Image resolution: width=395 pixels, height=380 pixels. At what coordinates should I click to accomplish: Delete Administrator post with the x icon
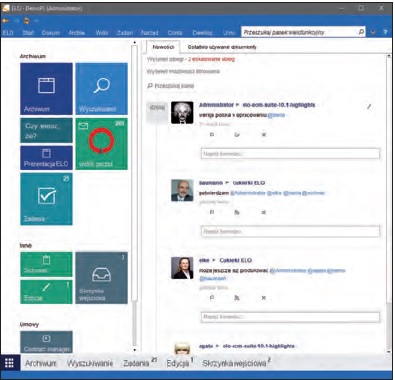point(264,135)
